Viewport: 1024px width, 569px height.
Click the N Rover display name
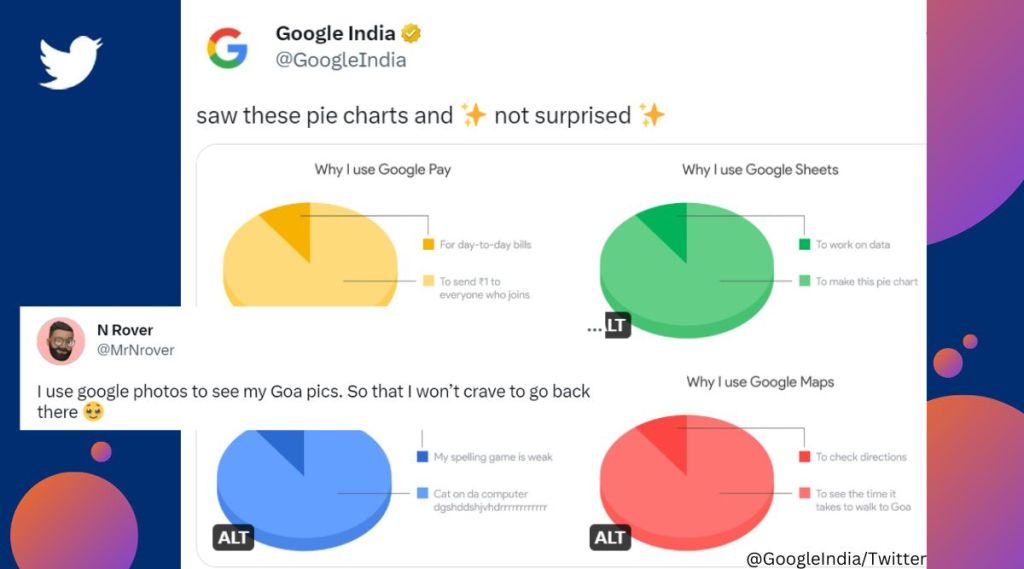coord(125,330)
